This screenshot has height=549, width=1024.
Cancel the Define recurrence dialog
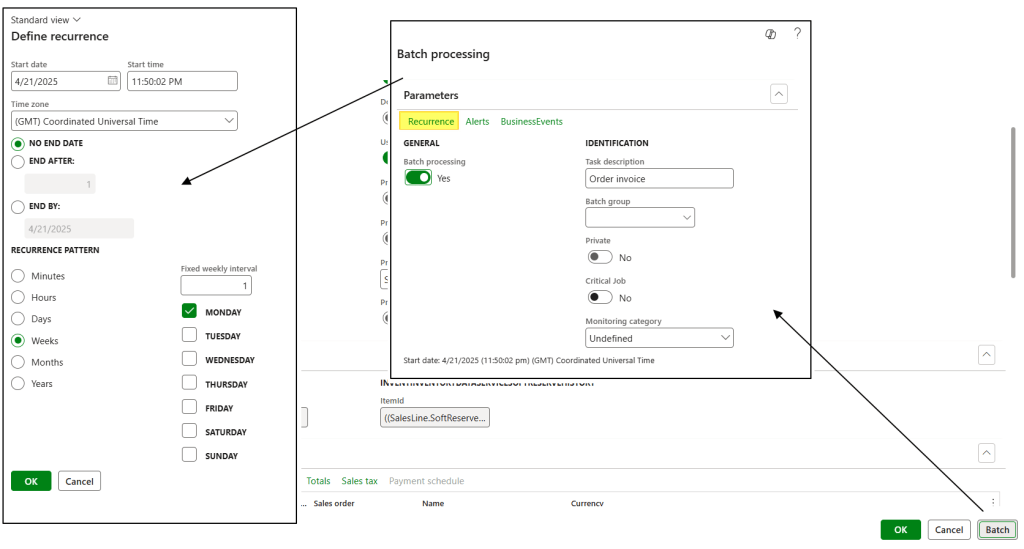[79, 481]
